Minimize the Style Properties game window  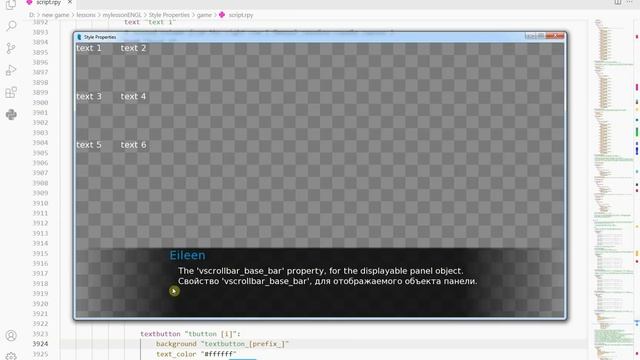530,36
